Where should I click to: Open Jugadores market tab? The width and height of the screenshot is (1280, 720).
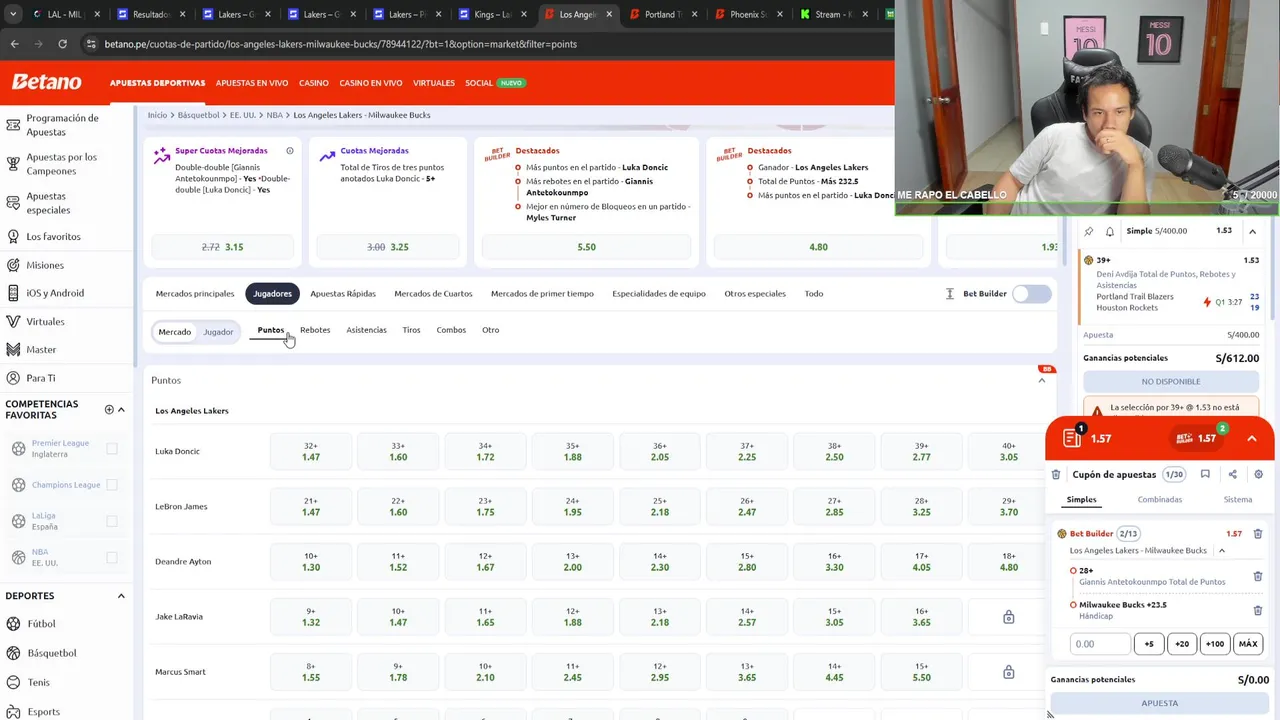pyautogui.click(x=272, y=294)
